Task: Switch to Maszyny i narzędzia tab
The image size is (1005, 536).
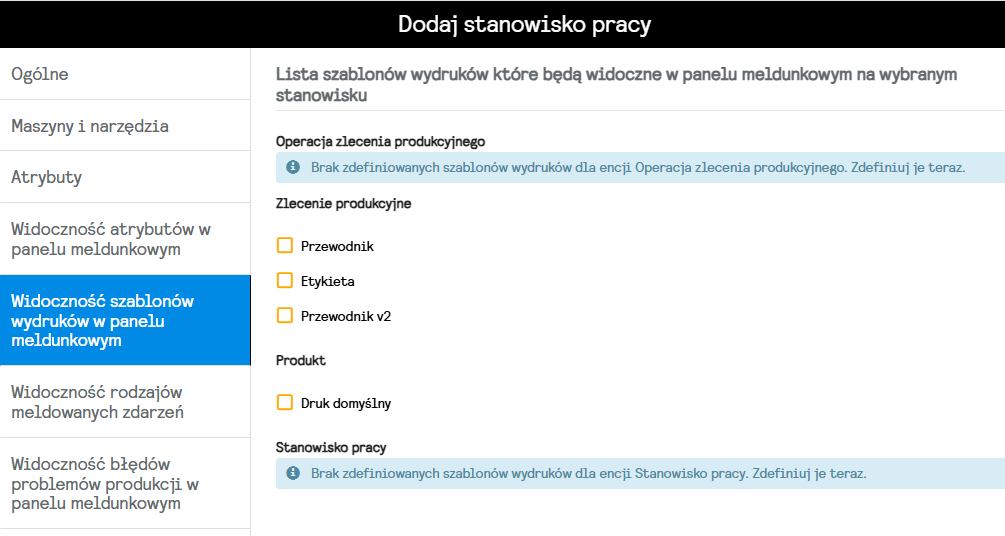Action: (125, 126)
